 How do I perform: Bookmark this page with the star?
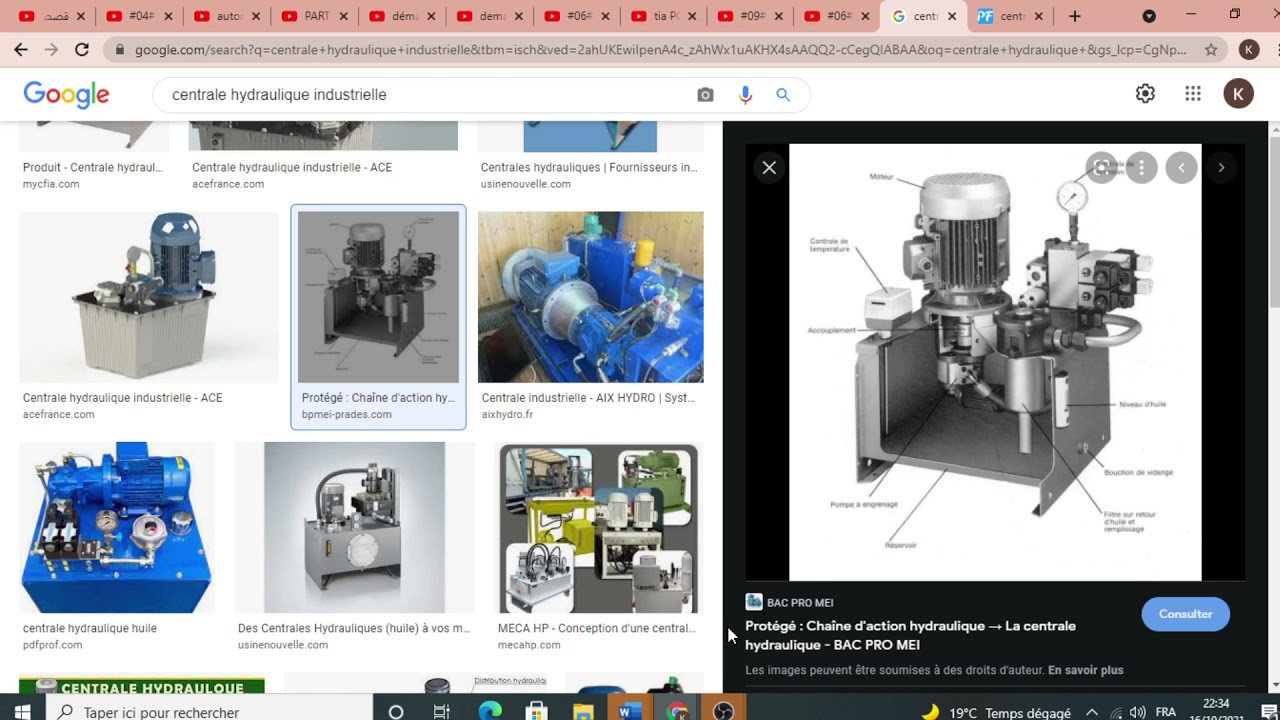(x=1211, y=49)
